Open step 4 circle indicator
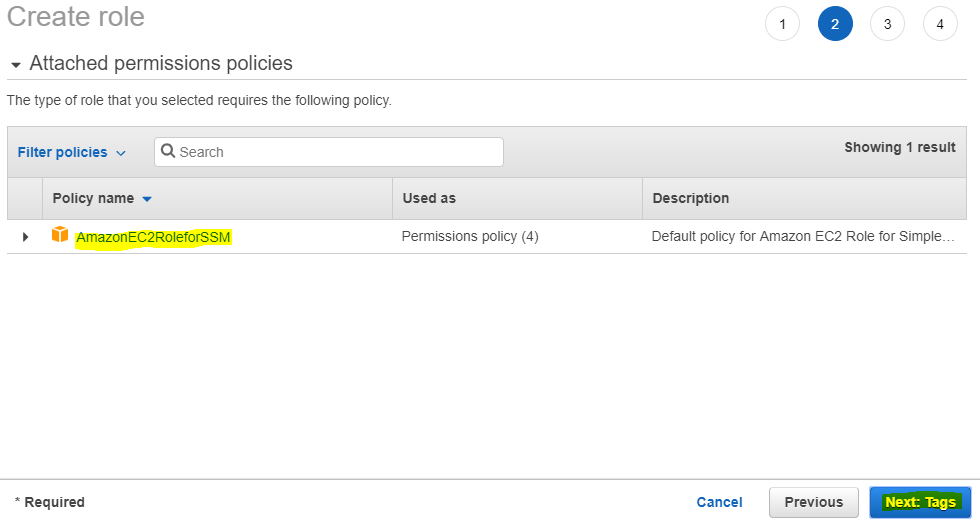Viewport: 980px width, 523px height. pyautogui.click(x=940, y=24)
